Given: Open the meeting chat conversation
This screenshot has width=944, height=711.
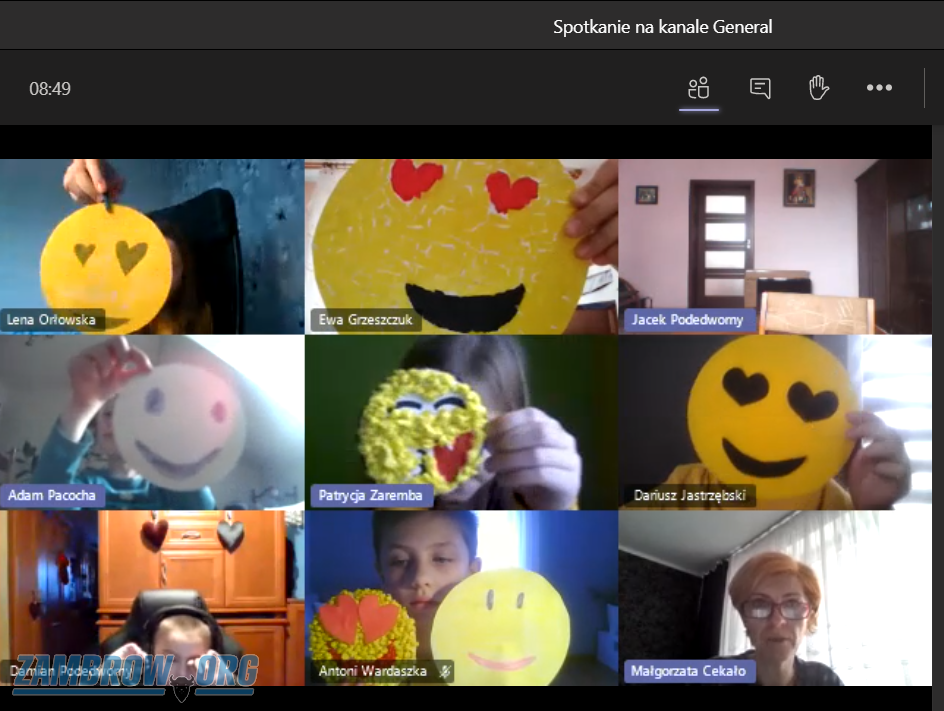Looking at the screenshot, I should pyautogui.click(x=760, y=88).
